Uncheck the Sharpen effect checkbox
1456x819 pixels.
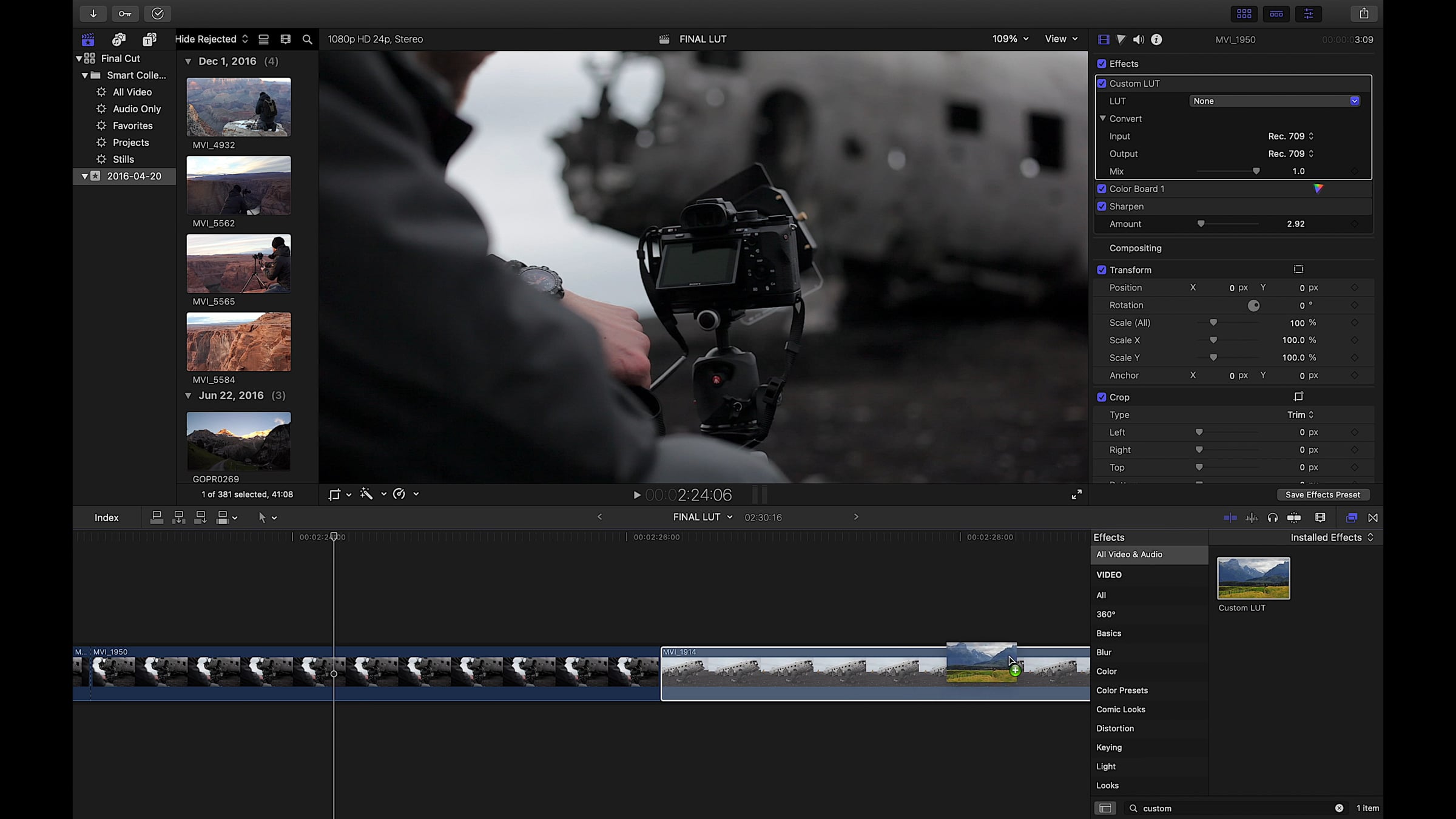(x=1102, y=206)
